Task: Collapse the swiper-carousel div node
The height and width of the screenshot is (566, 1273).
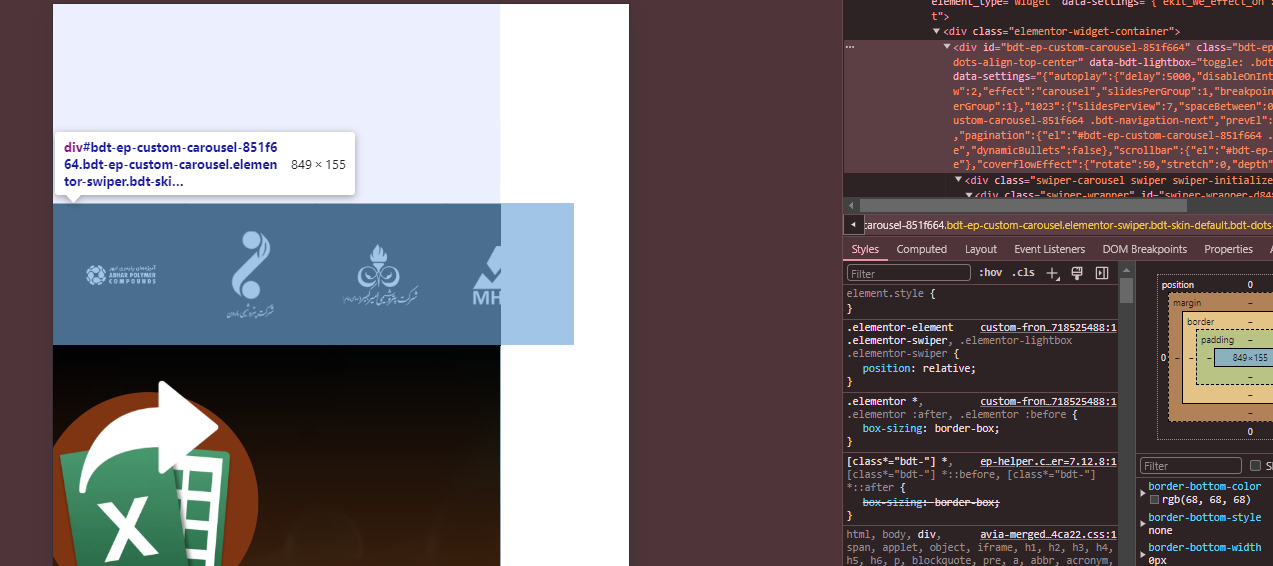Action: 959,180
